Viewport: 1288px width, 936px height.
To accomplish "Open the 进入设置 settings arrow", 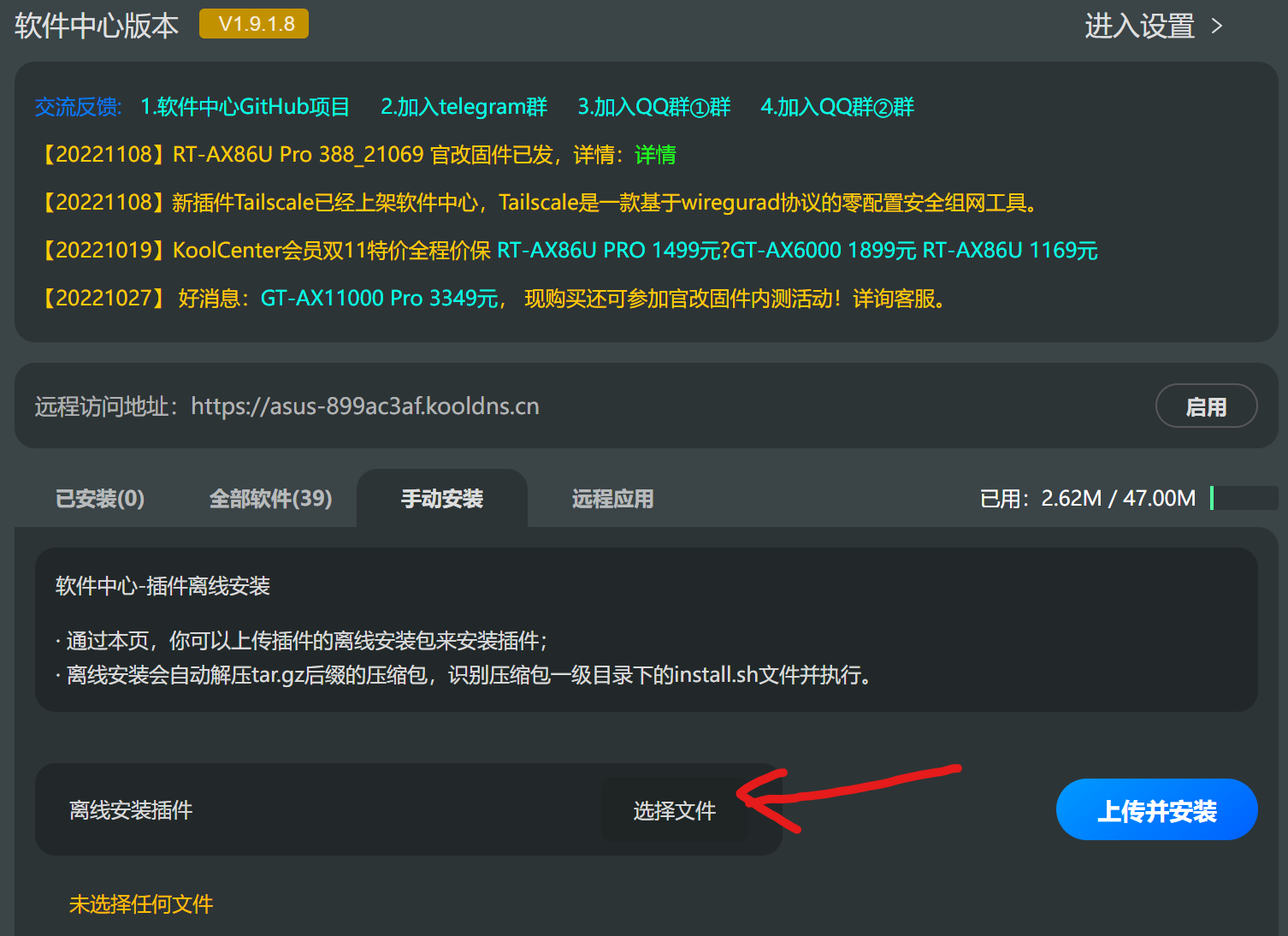I will point(1217,27).
